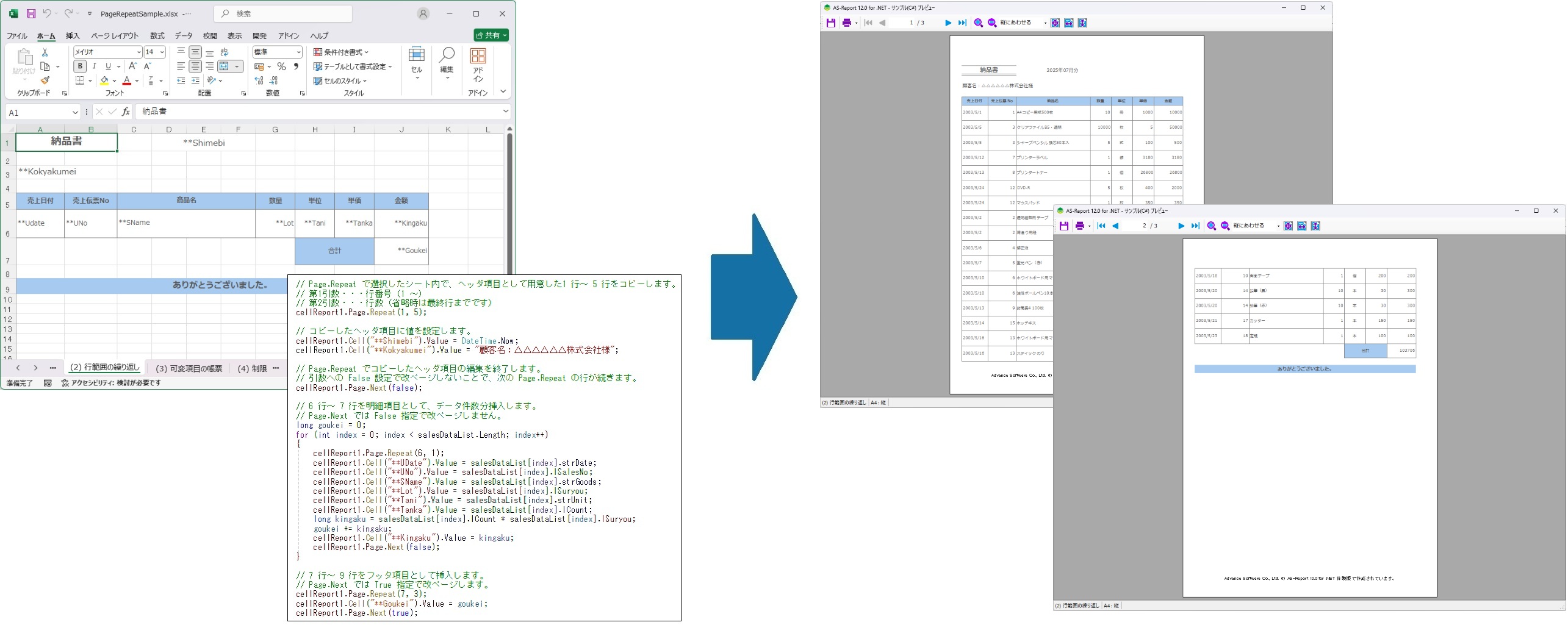The image size is (1568, 625).
Task: Toggle Bold formatting in Excel ribbon
Action: (x=80, y=66)
